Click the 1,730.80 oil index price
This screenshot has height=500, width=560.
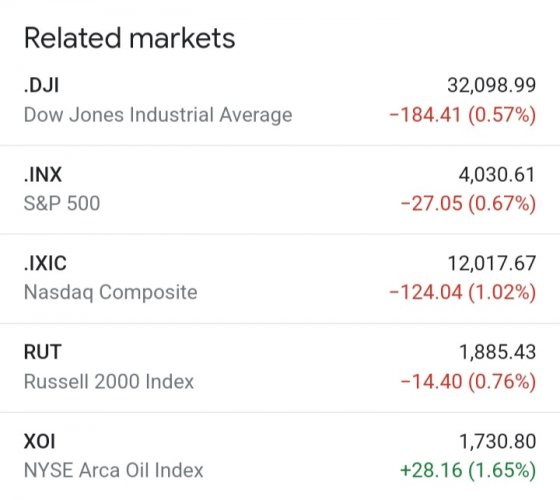498,441
